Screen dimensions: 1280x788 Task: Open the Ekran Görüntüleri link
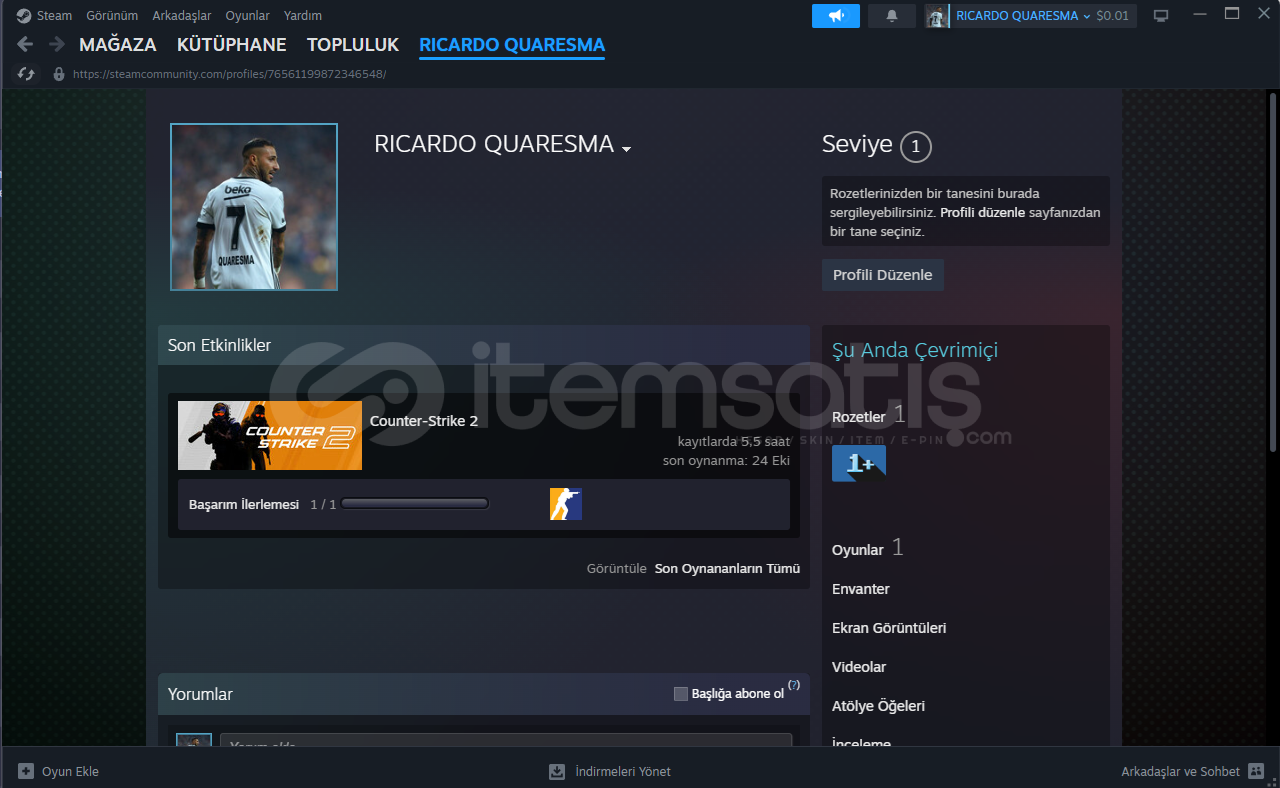[889, 628]
